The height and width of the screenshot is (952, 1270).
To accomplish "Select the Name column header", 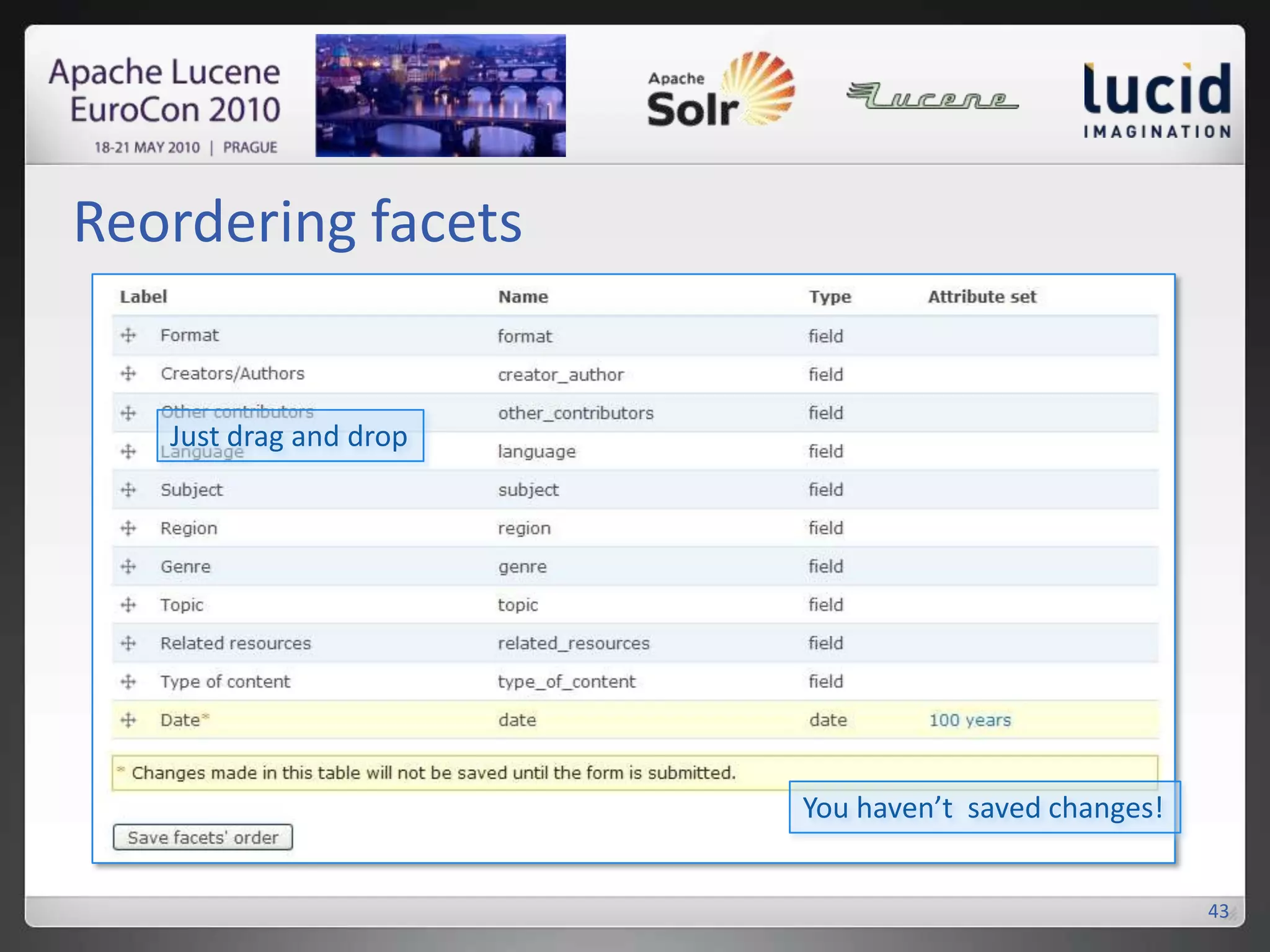I will pyautogui.click(x=523, y=297).
